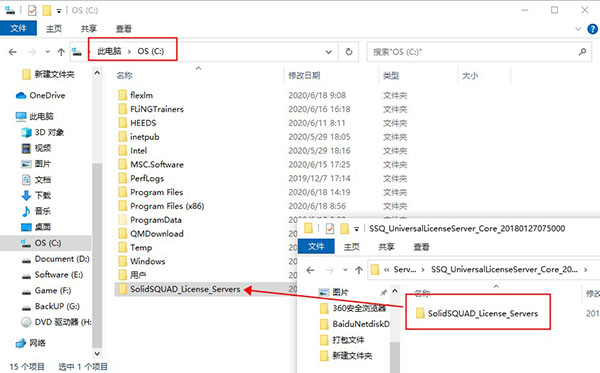Open the 查看 tab in SSQ_UniversalLicenseServer window
This screenshot has width=600, height=373.
421,247
